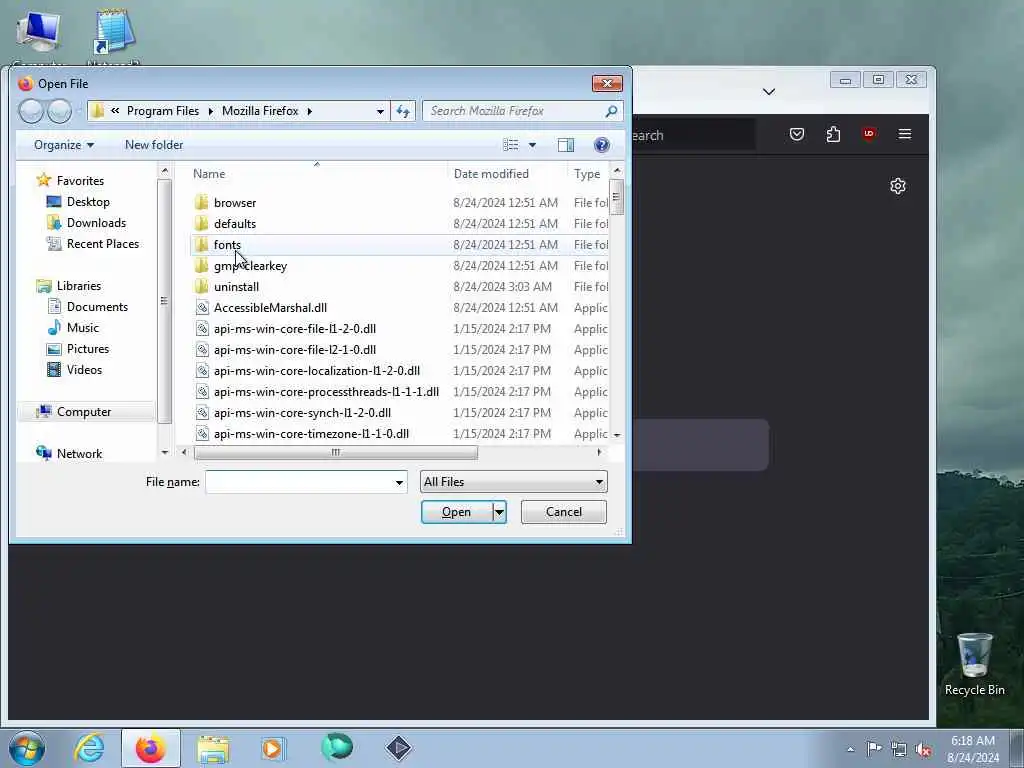Screen dimensions: 1024x768
Task: Click the search magnifier icon in Search Mozilla Firefox box
Action: coord(611,111)
